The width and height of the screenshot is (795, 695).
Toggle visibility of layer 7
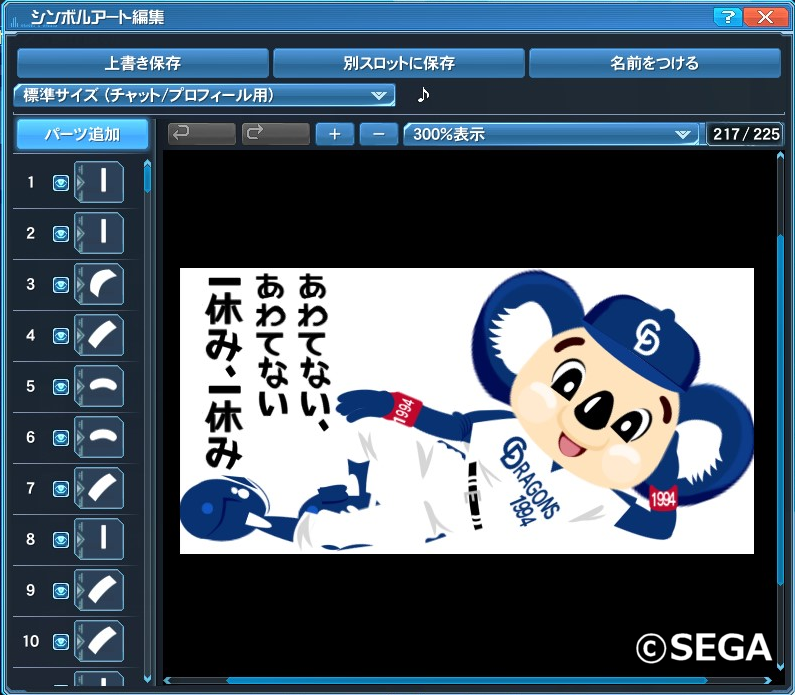coord(61,489)
